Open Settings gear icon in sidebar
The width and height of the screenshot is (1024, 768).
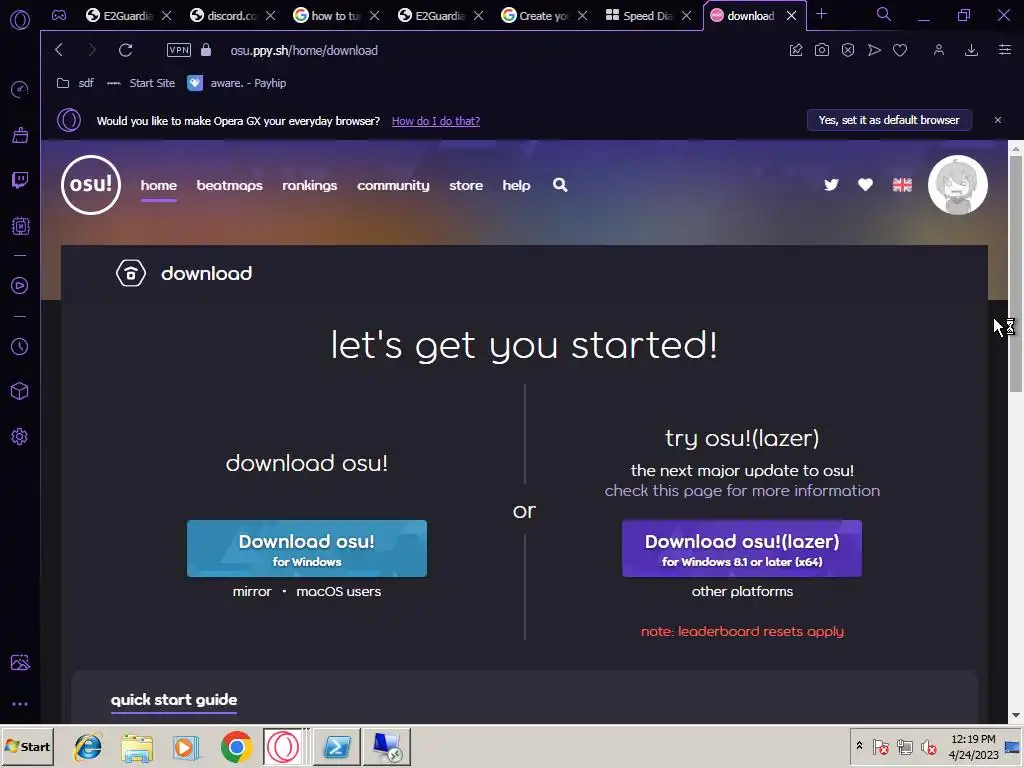tap(20, 436)
